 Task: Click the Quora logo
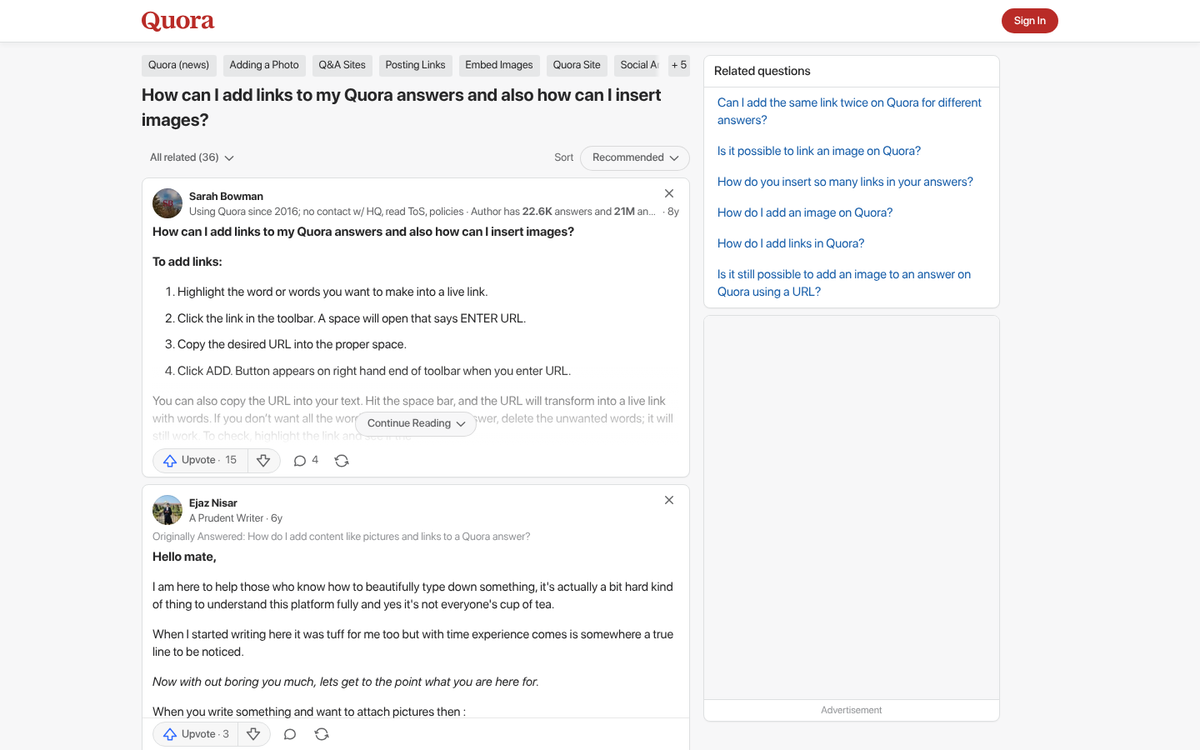(177, 20)
